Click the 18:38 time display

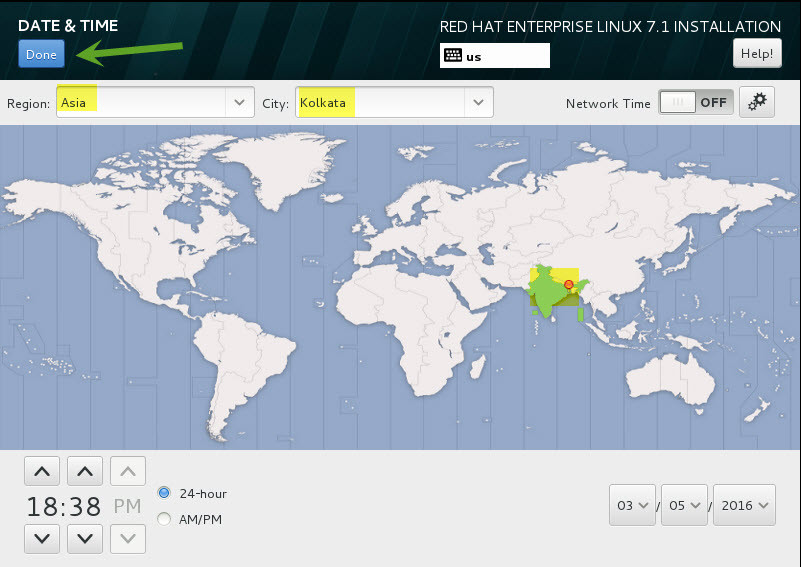(64, 506)
